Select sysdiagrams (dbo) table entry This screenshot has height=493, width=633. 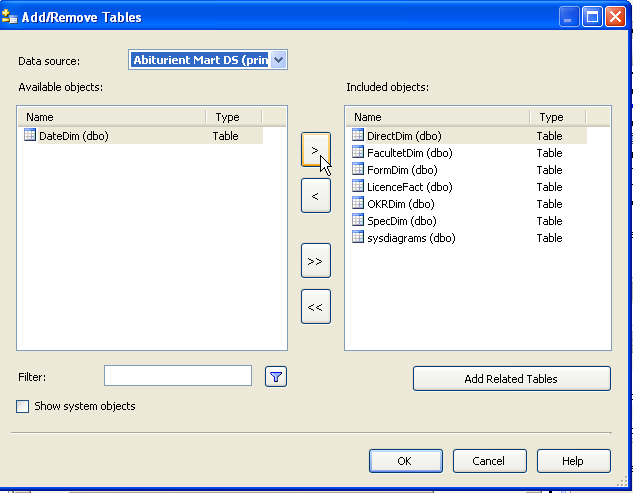pyautogui.click(x=411, y=238)
